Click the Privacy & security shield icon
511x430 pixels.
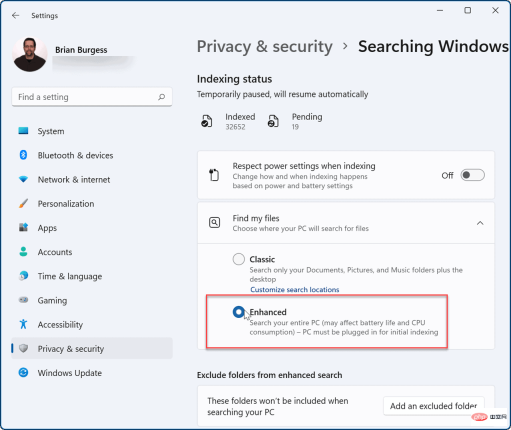point(23,348)
